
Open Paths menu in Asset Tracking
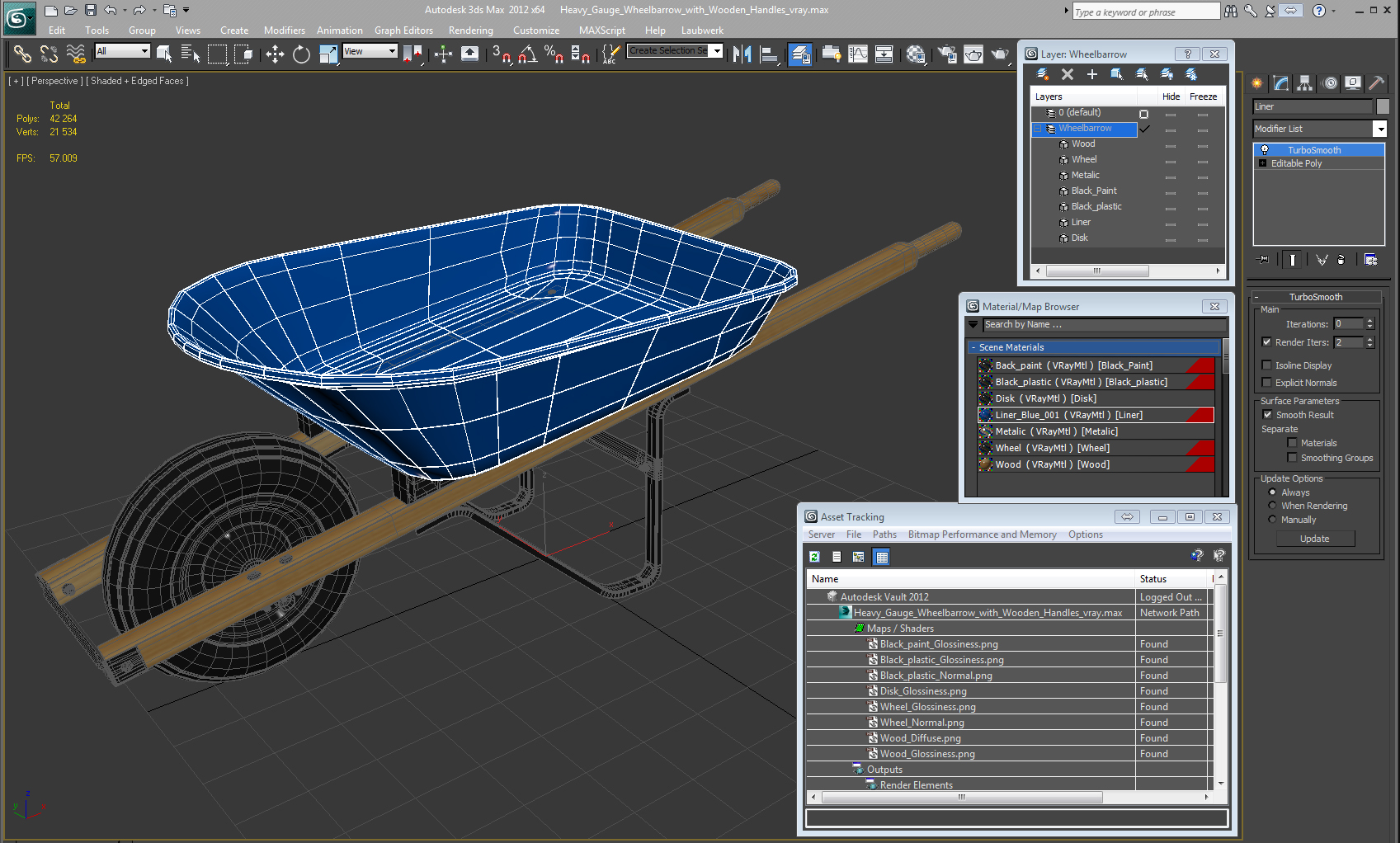(884, 535)
